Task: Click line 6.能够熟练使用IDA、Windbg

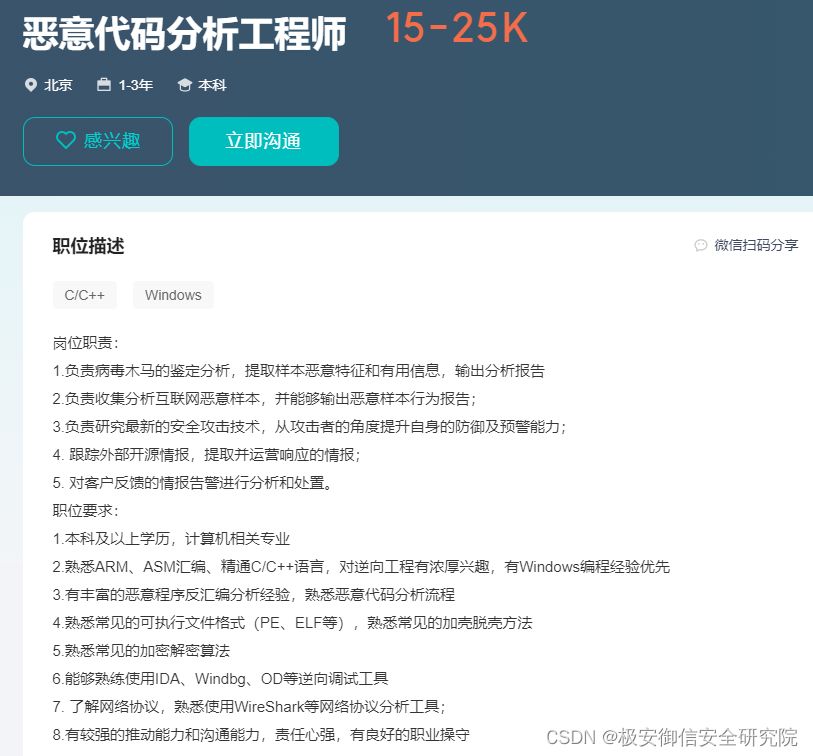Action: pos(220,679)
